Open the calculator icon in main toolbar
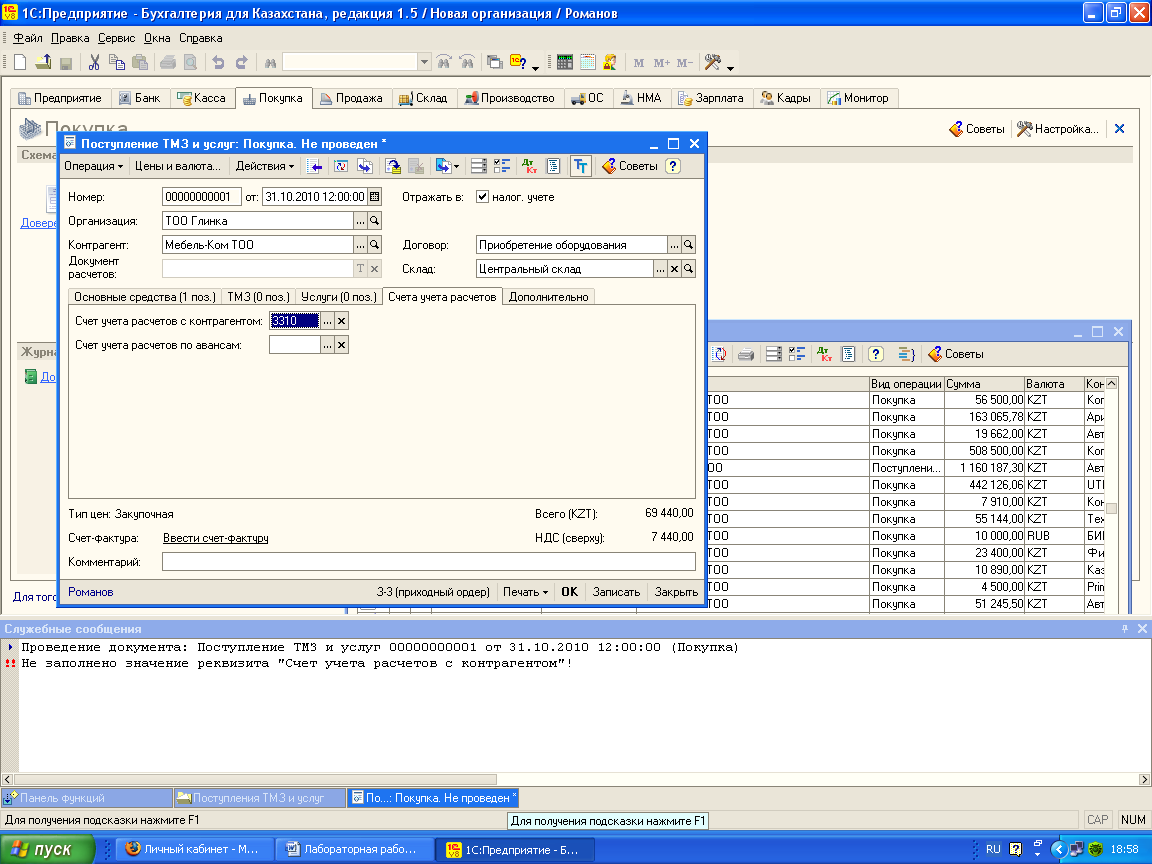 (564, 62)
